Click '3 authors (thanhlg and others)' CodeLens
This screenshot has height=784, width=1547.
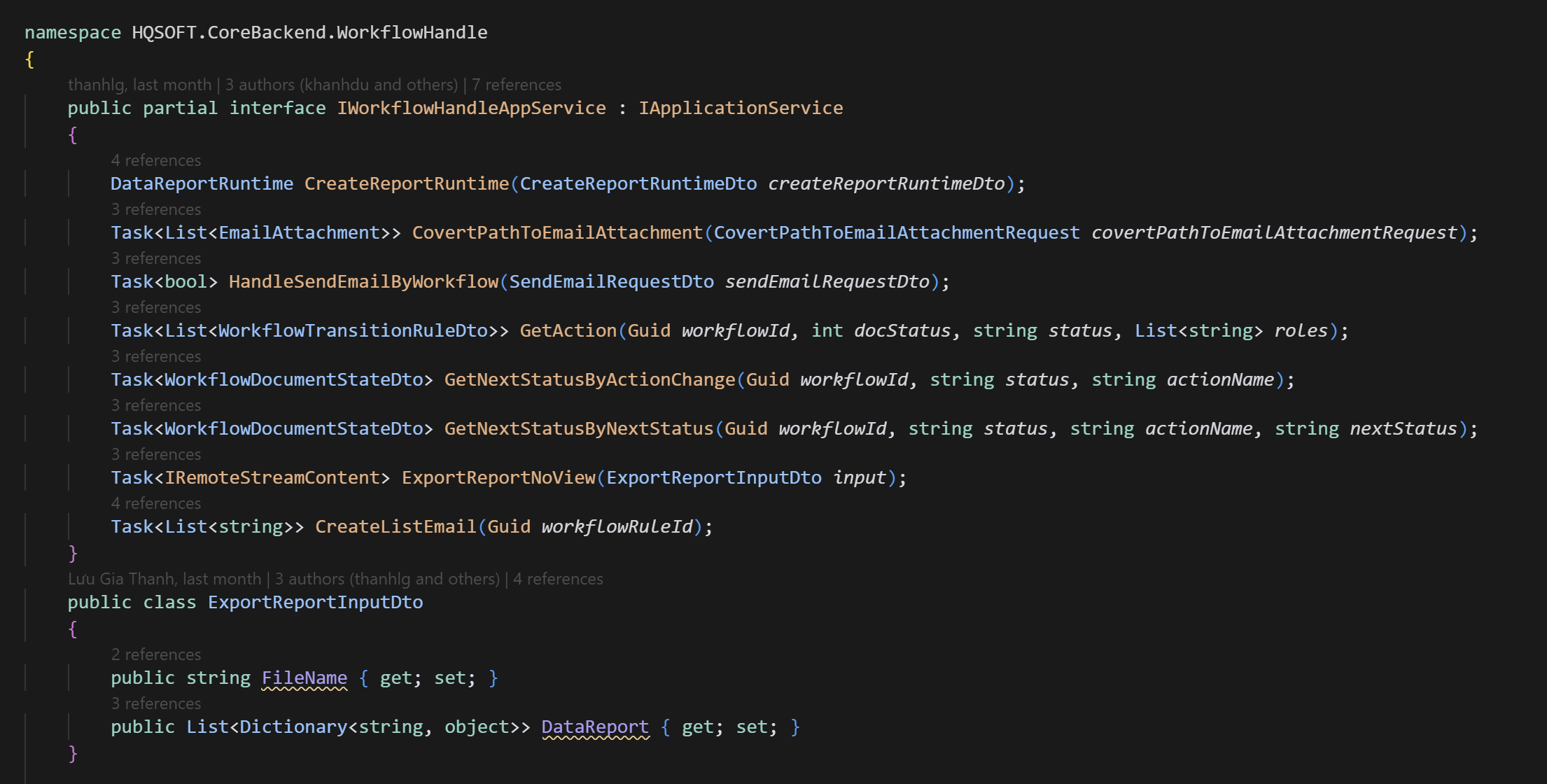pos(387,579)
